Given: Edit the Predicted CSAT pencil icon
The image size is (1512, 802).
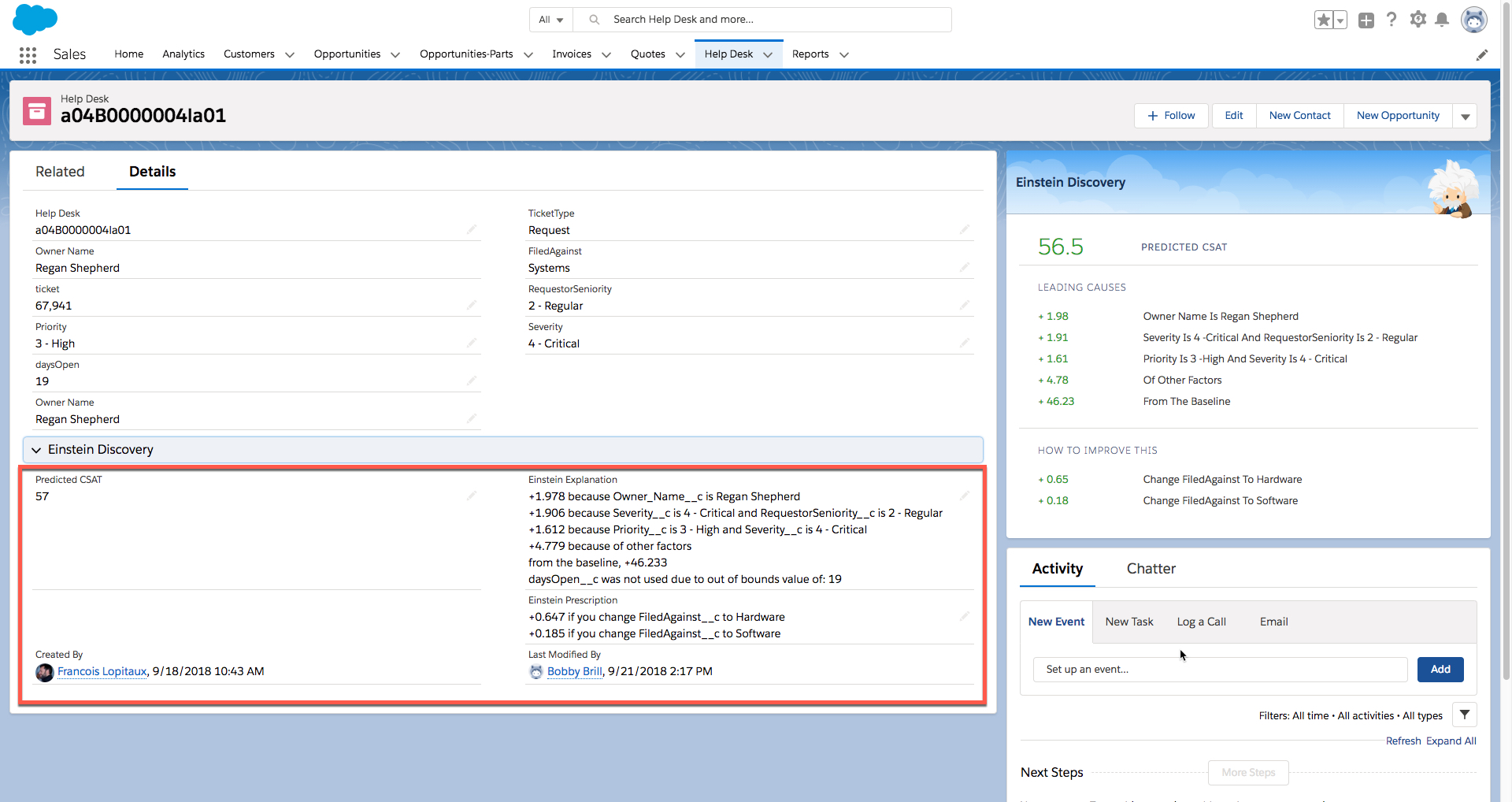Looking at the screenshot, I should click(472, 496).
